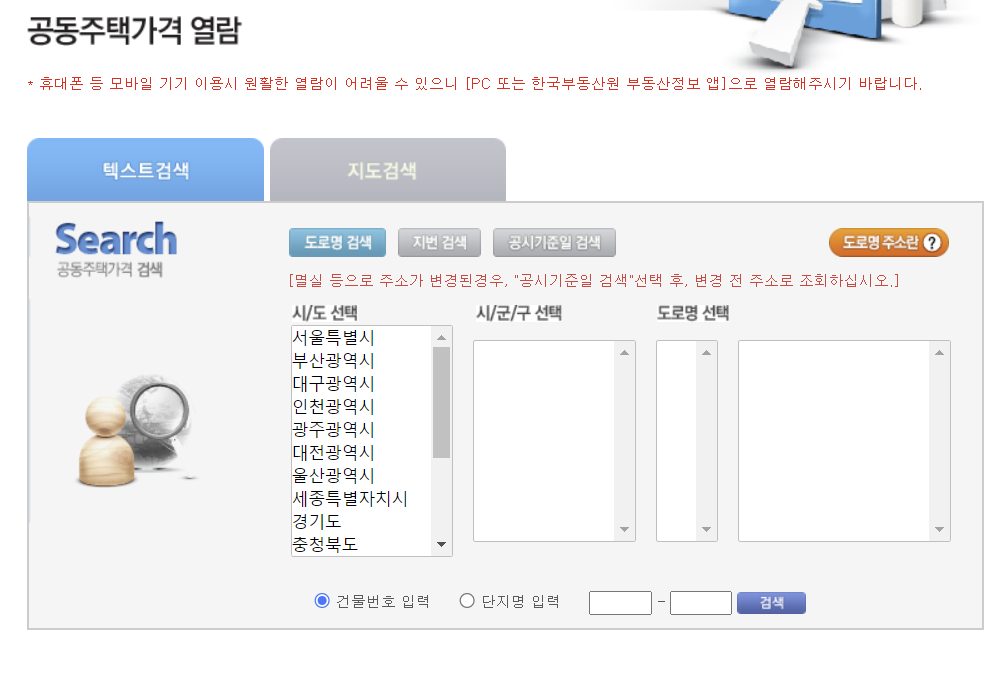This screenshot has width=990, height=679.
Task: Switch to the 텍스트검색 tab
Action: tap(145, 170)
